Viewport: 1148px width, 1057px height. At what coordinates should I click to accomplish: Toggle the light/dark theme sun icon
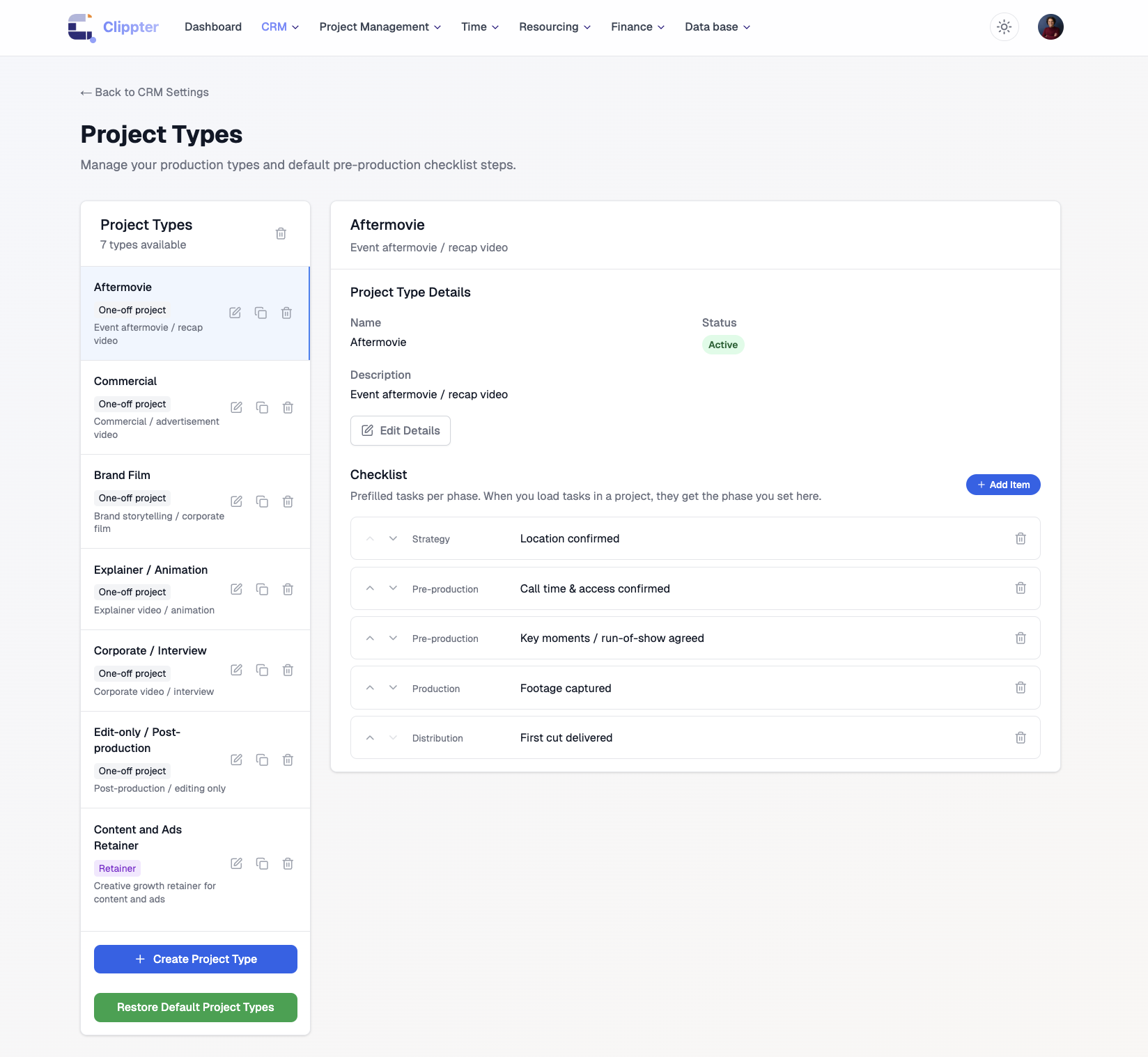point(1004,27)
